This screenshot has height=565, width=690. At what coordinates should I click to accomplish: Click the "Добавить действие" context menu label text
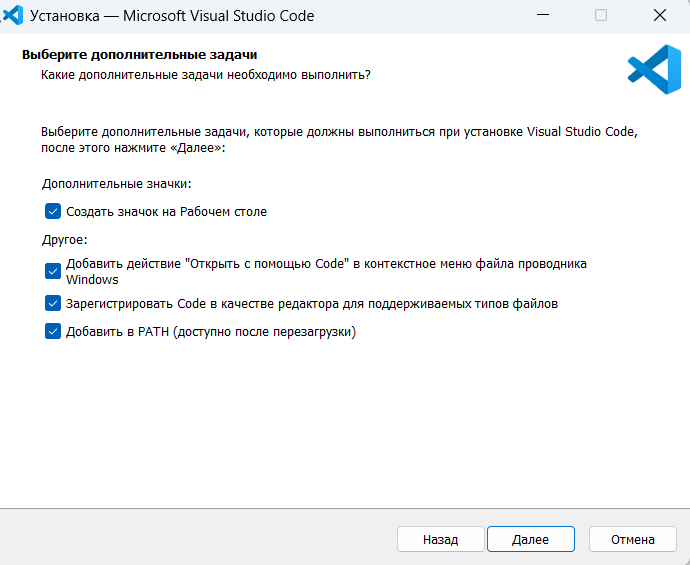pos(326,271)
